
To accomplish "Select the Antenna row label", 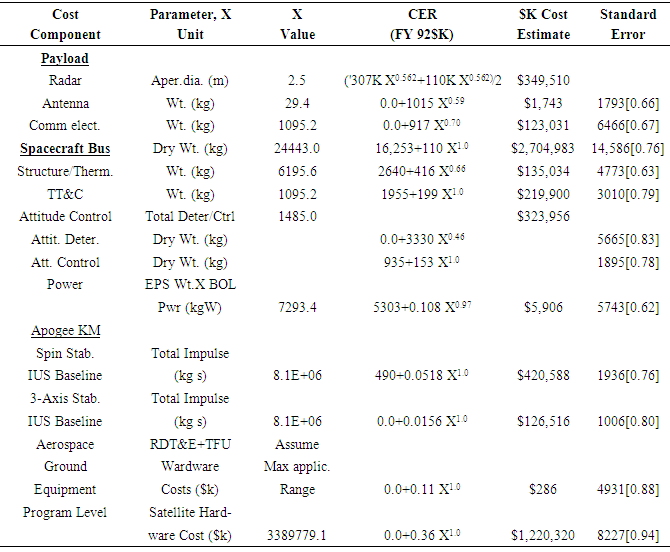I will [65, 104].
